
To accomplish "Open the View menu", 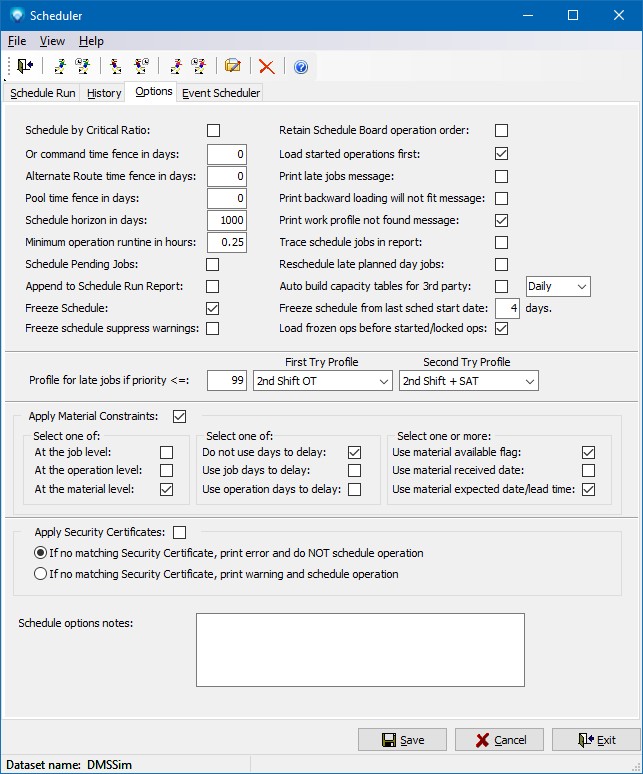I will [52, 41].
